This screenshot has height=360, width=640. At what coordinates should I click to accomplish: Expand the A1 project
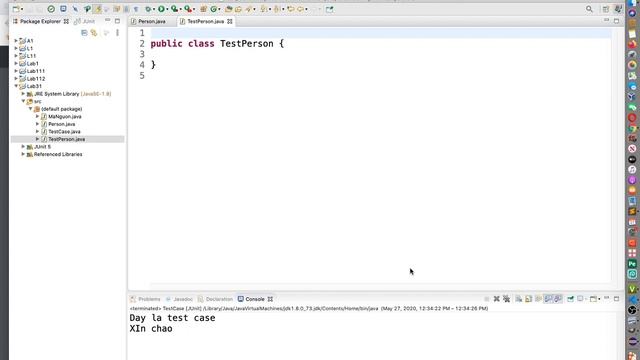(16, 41)
